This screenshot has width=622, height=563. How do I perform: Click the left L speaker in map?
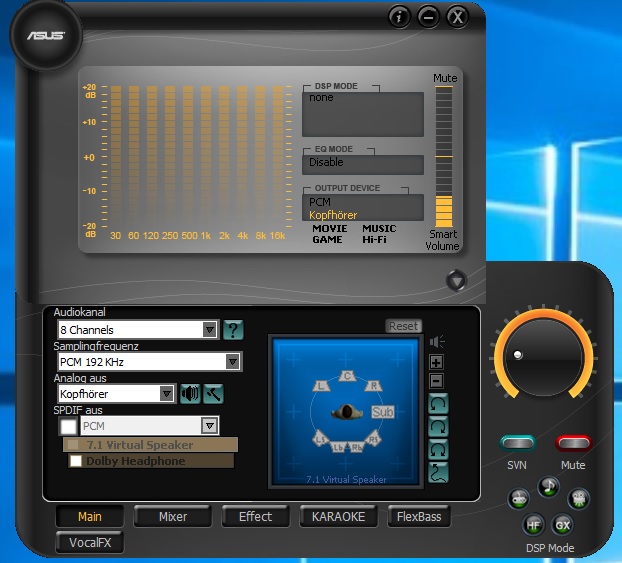(321, 385)
